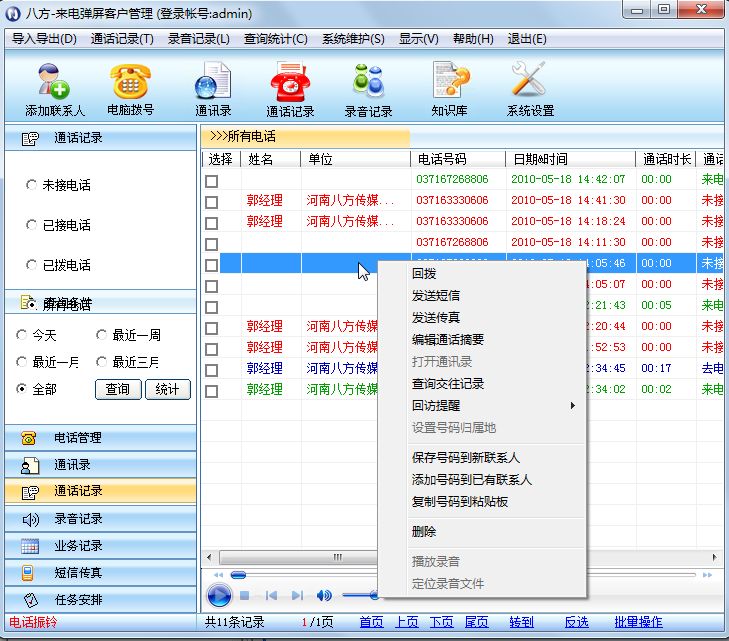Image resolution: width=729 pixels, height=641 pixels.
Task: Open 系统设置 toolbar icon
Action: pos(529,87)
